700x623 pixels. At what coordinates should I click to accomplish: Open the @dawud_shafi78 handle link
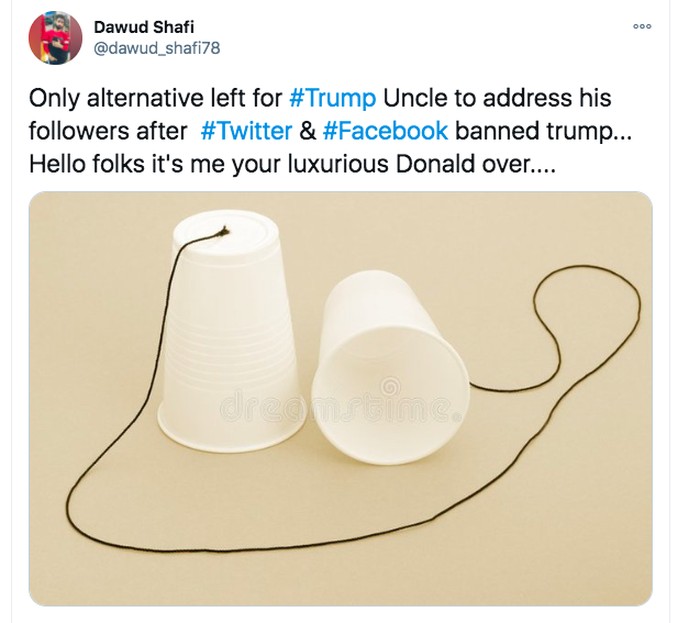coord(157,48)
